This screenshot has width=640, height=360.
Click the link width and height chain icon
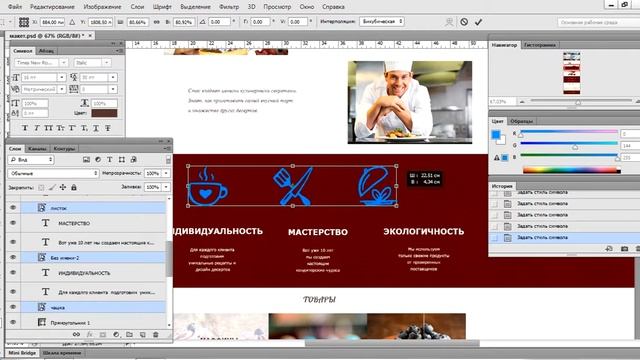(x=157, y=22)
